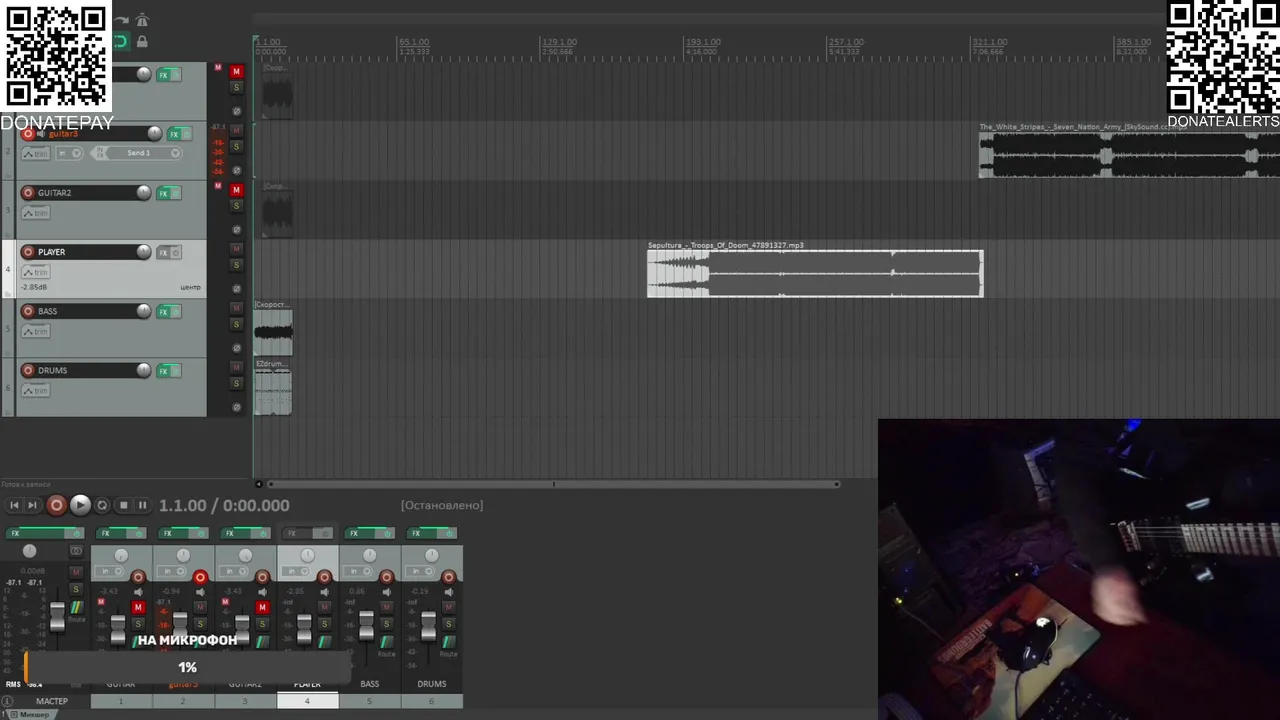1280x720 pixels.
Task: Stop playback in transport bar
Action: coord(123,506)
